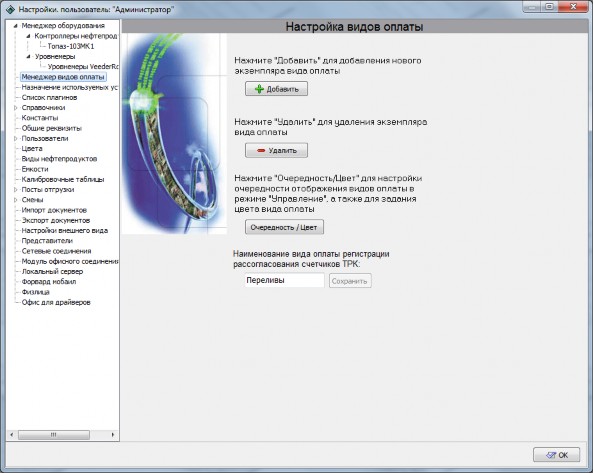This screenshot has width=593, height=473.
Task: Click the Сохранить button
Action: [x=350, y=281]
